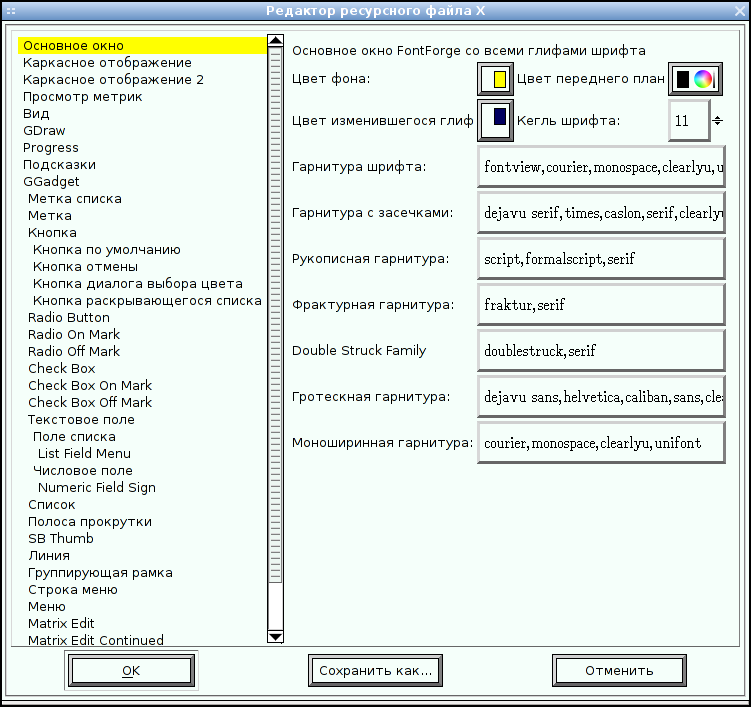Screen dimensions: 751x707
Task: Select Matrix Edit Continued item
Action: [x=96, y=640]
